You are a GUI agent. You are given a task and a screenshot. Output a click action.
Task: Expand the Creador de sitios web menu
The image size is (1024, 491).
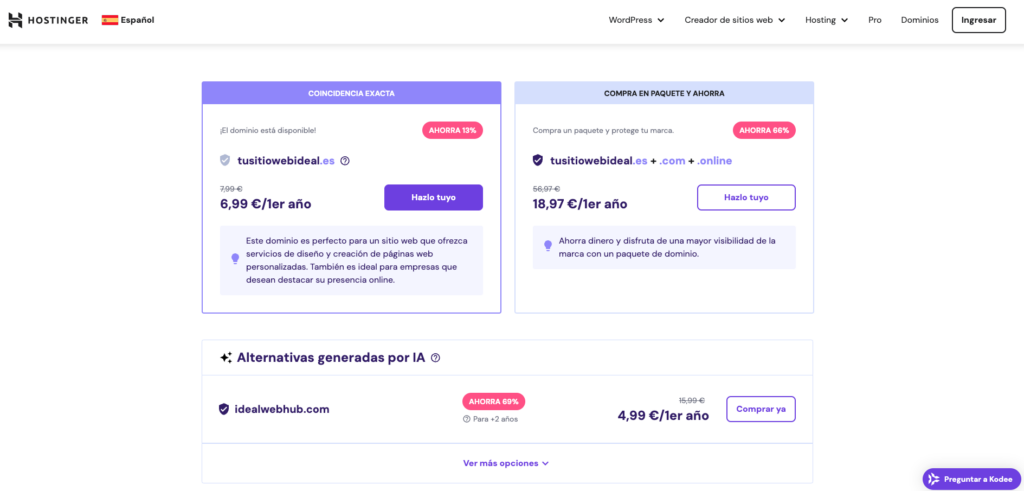[734, 20]
